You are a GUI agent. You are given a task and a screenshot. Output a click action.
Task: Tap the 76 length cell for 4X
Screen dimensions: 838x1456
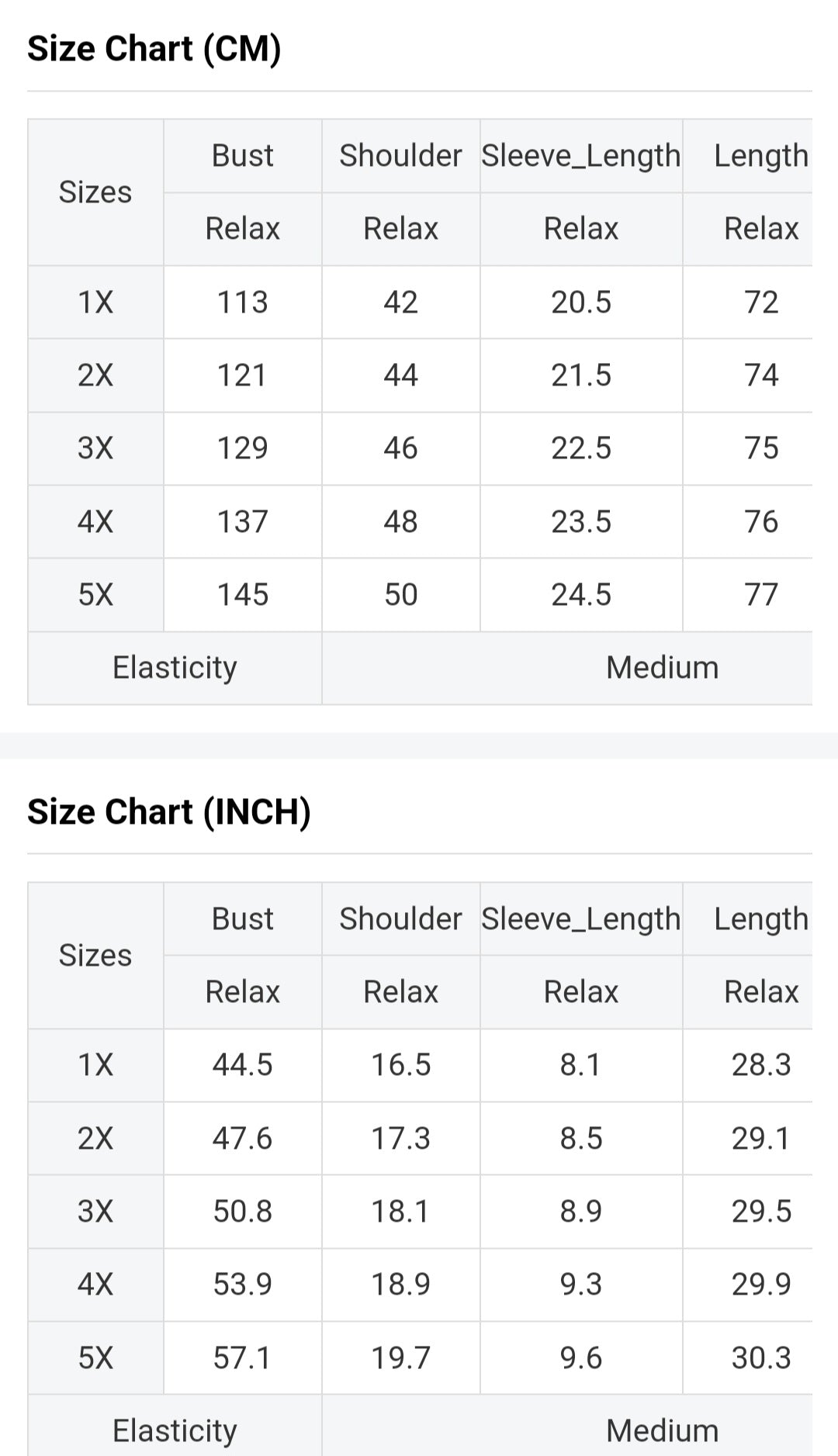pos(760,522)
